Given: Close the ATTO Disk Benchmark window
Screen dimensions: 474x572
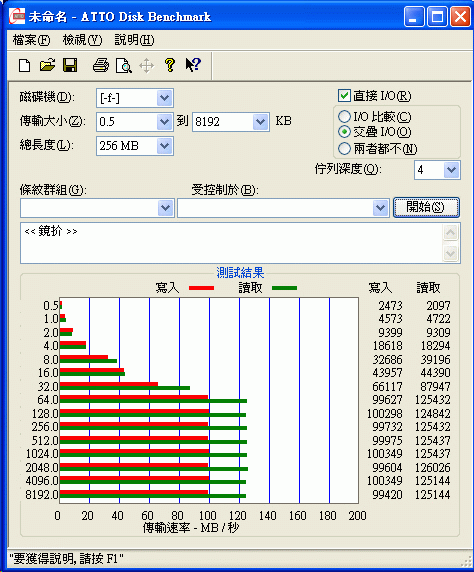Looking at the screenshot, I should (460, 17).
